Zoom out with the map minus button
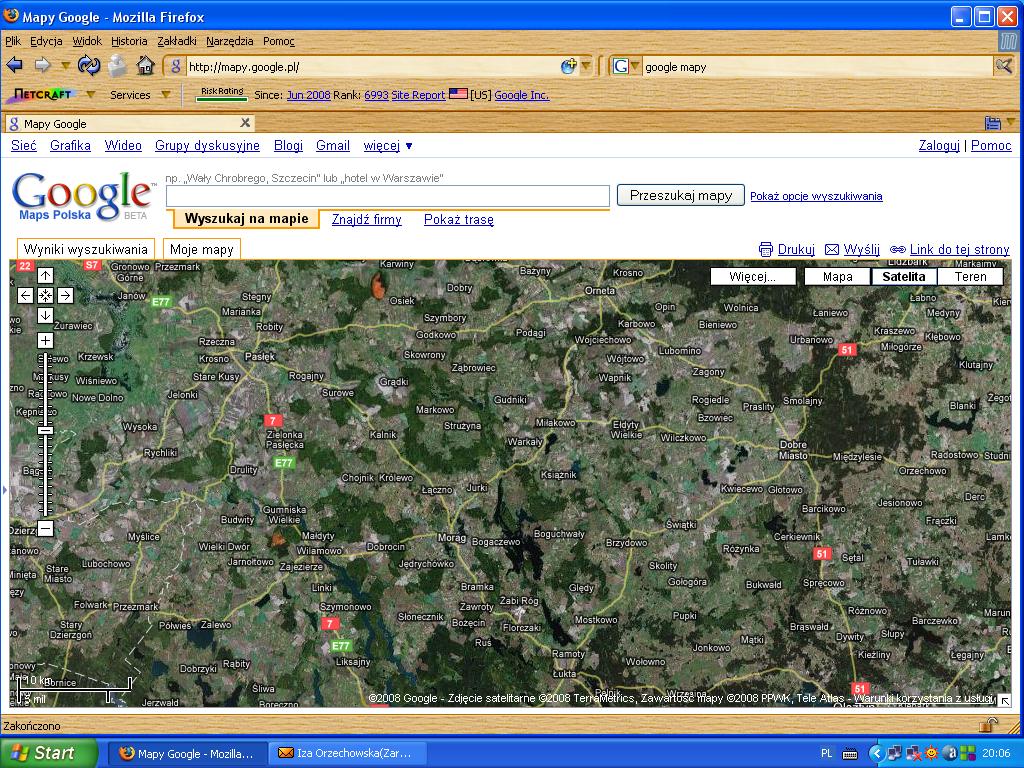This screenshot has height=768, width=1024. coord(45,528)
